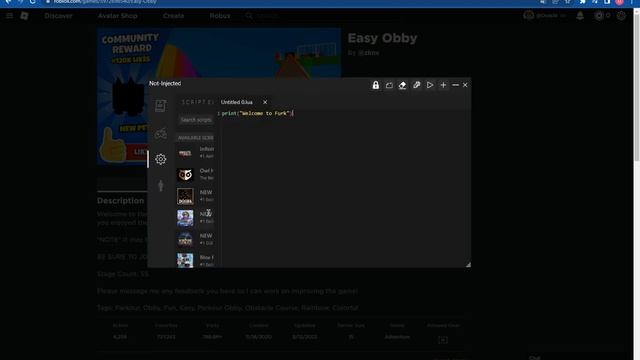640x360 pixels.
Task: Open Roblox notifications bell
Action: (580, 16)
